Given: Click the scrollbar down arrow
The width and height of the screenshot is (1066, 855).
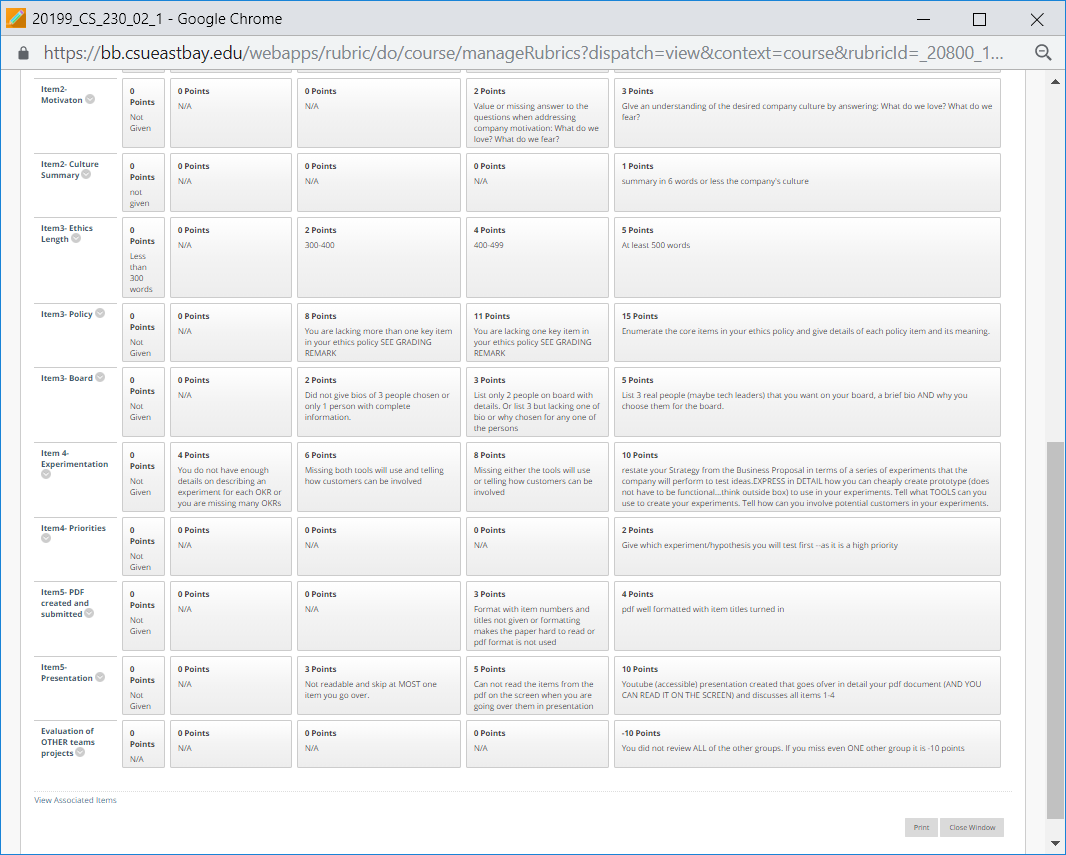Looking at the screenshot, I should (1055, 843).
